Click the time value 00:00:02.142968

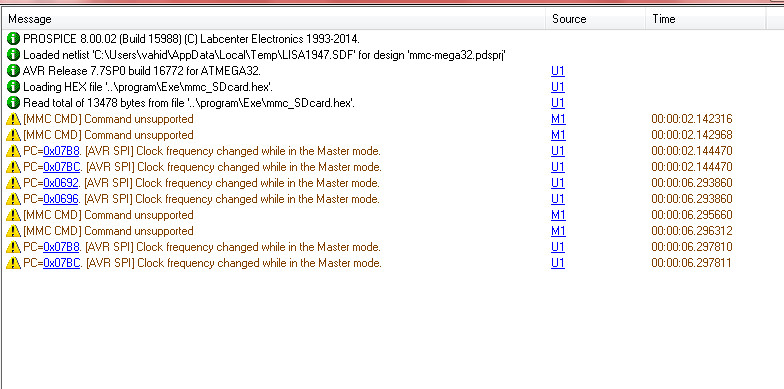pyautogui.click(x=692, y=135)
